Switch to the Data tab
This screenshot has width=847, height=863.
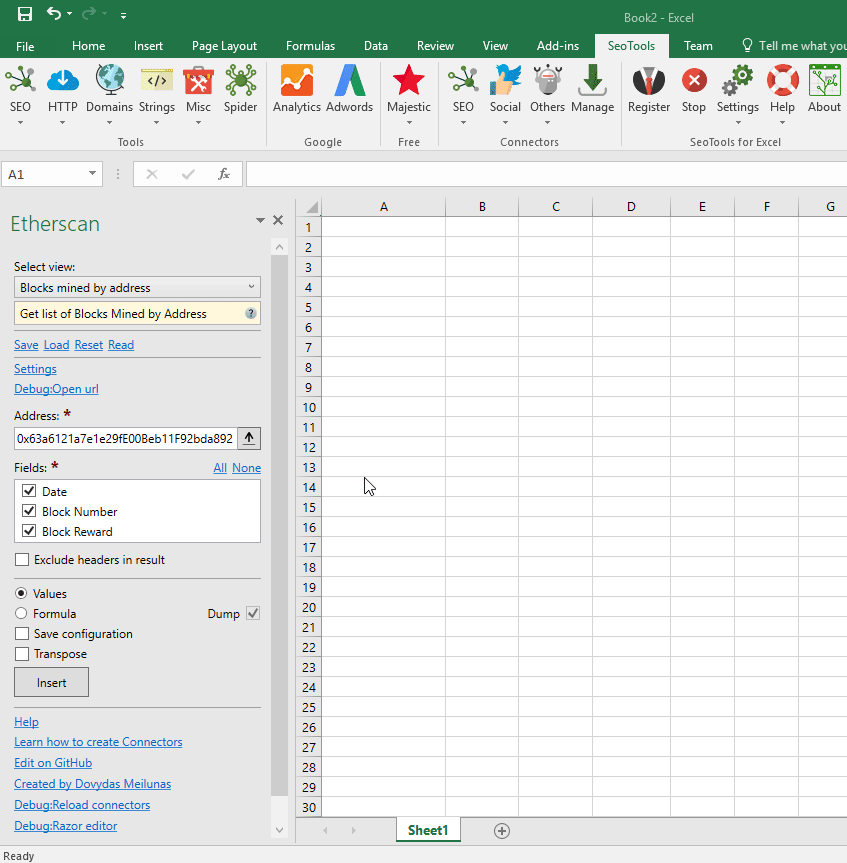click(x=376, y=46)
